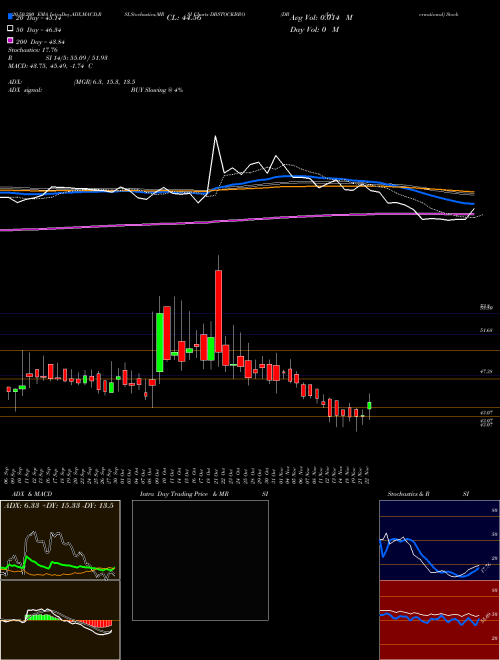Click the peak of the white price line spike
Viewport: 500px width, 660px height.
click(215, 136)
